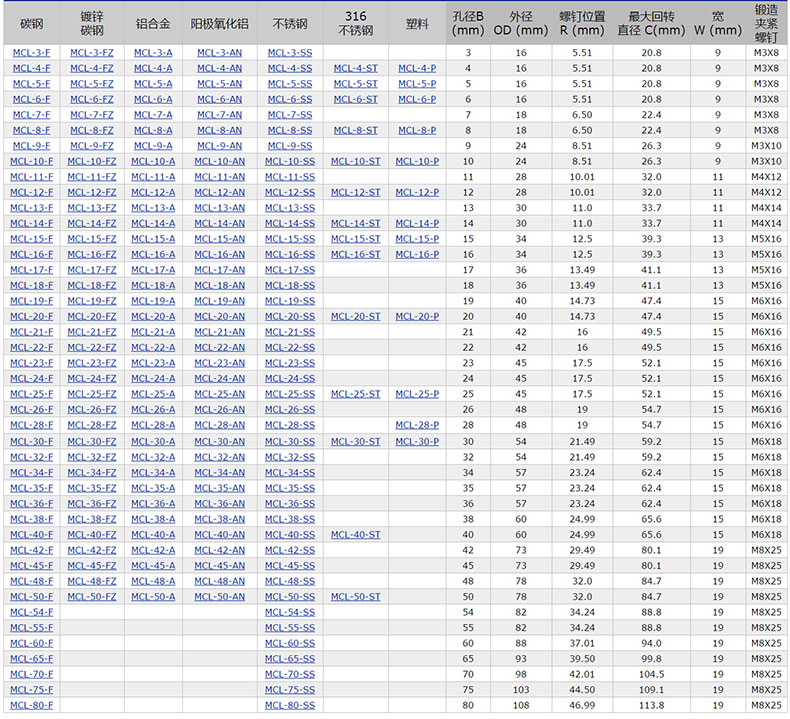Open the MCL-10-ST part link

click(x=355, y=161)
